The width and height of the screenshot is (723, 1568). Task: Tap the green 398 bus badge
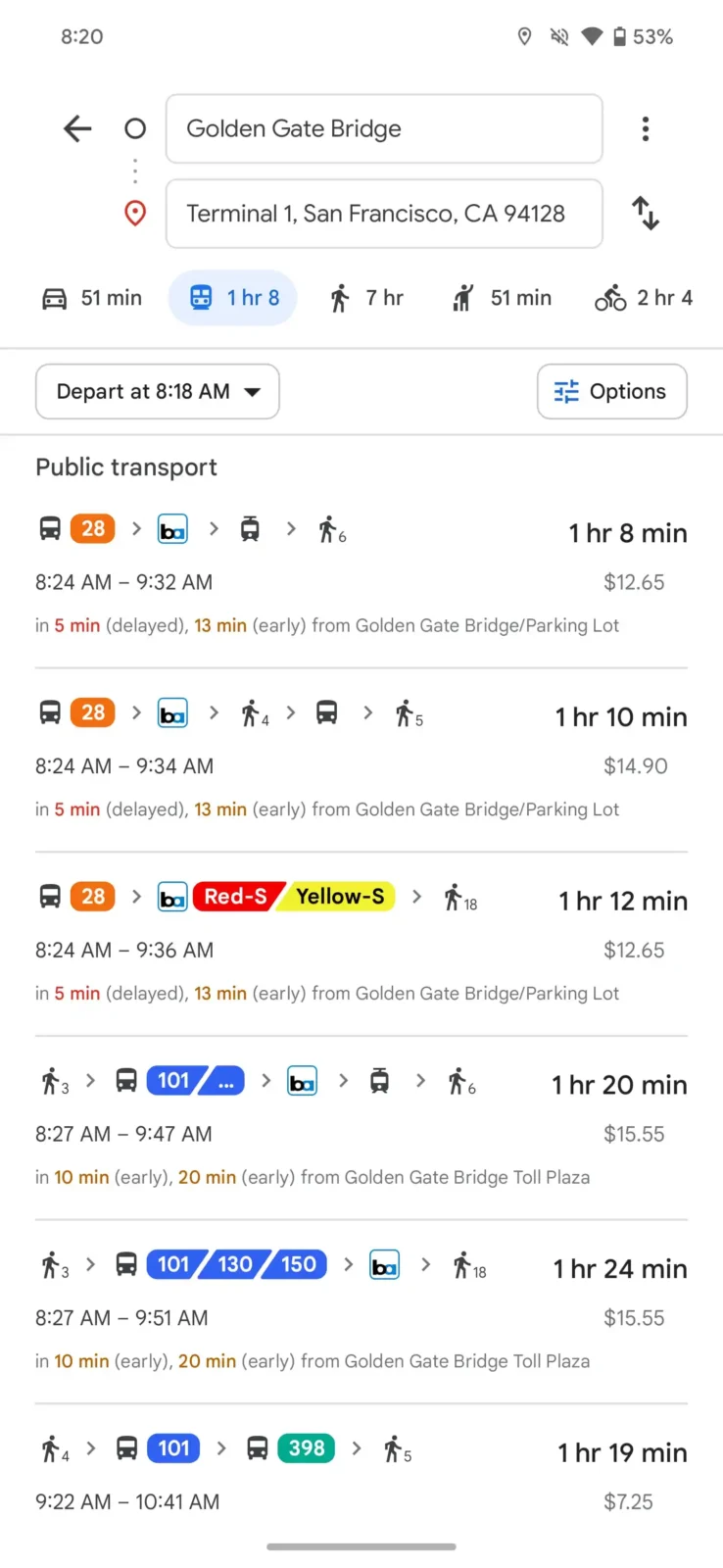(x=306, y=1448)
